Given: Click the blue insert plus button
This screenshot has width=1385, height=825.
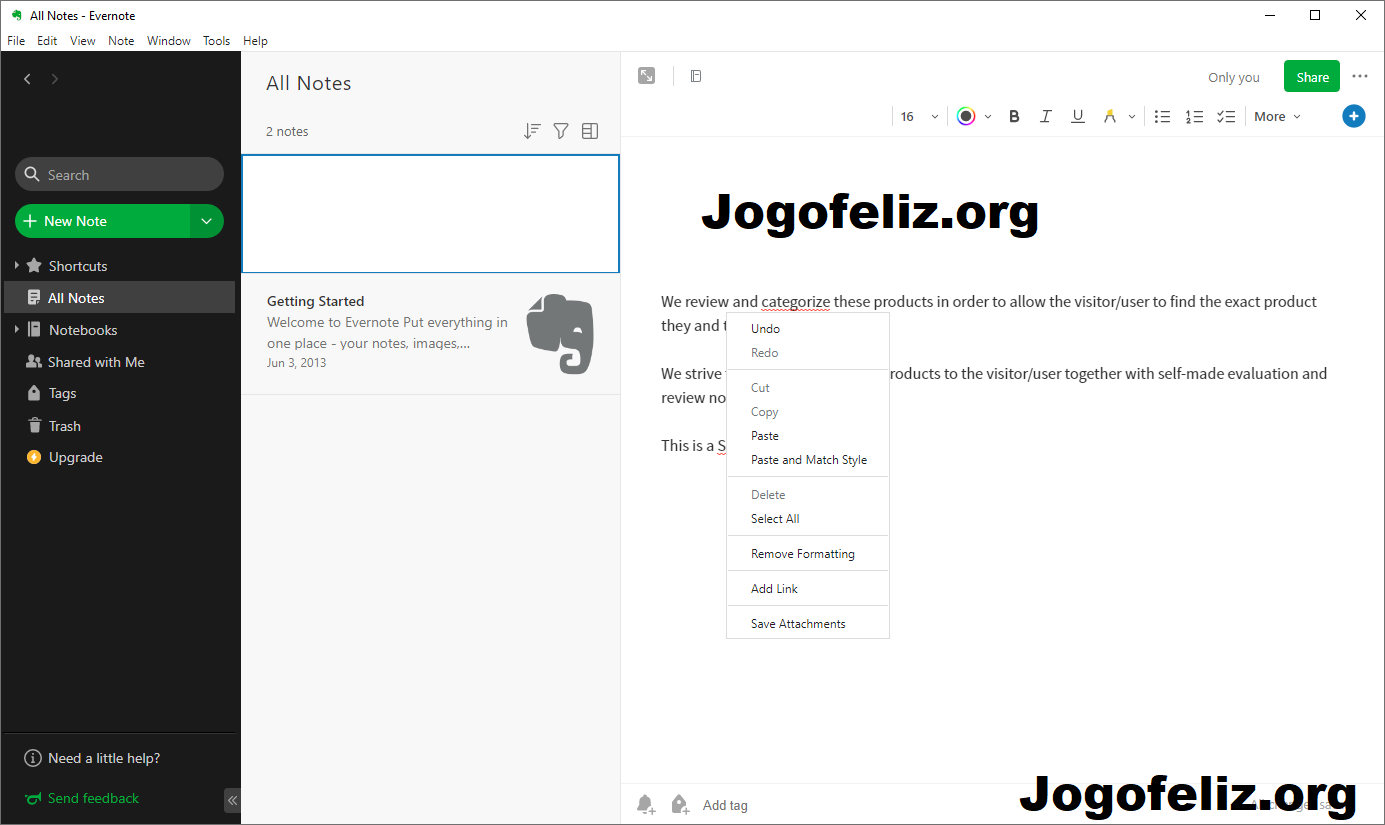Looking at the screenshot, I should pyautogui.click(x=1353, y=116).
